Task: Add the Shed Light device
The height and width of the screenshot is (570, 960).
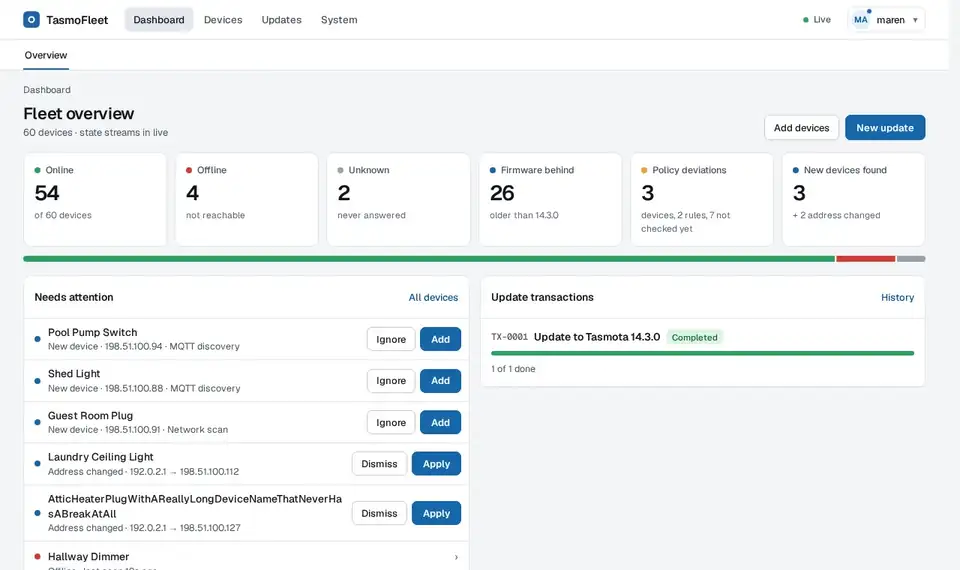Action: pyautogui.click(x=440, y=381)
